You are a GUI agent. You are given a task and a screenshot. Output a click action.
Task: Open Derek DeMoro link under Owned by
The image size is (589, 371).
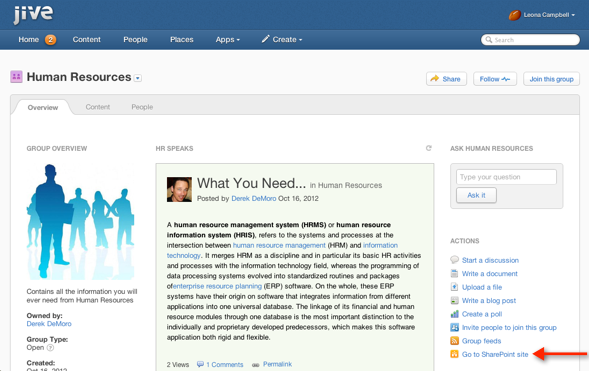49,324
